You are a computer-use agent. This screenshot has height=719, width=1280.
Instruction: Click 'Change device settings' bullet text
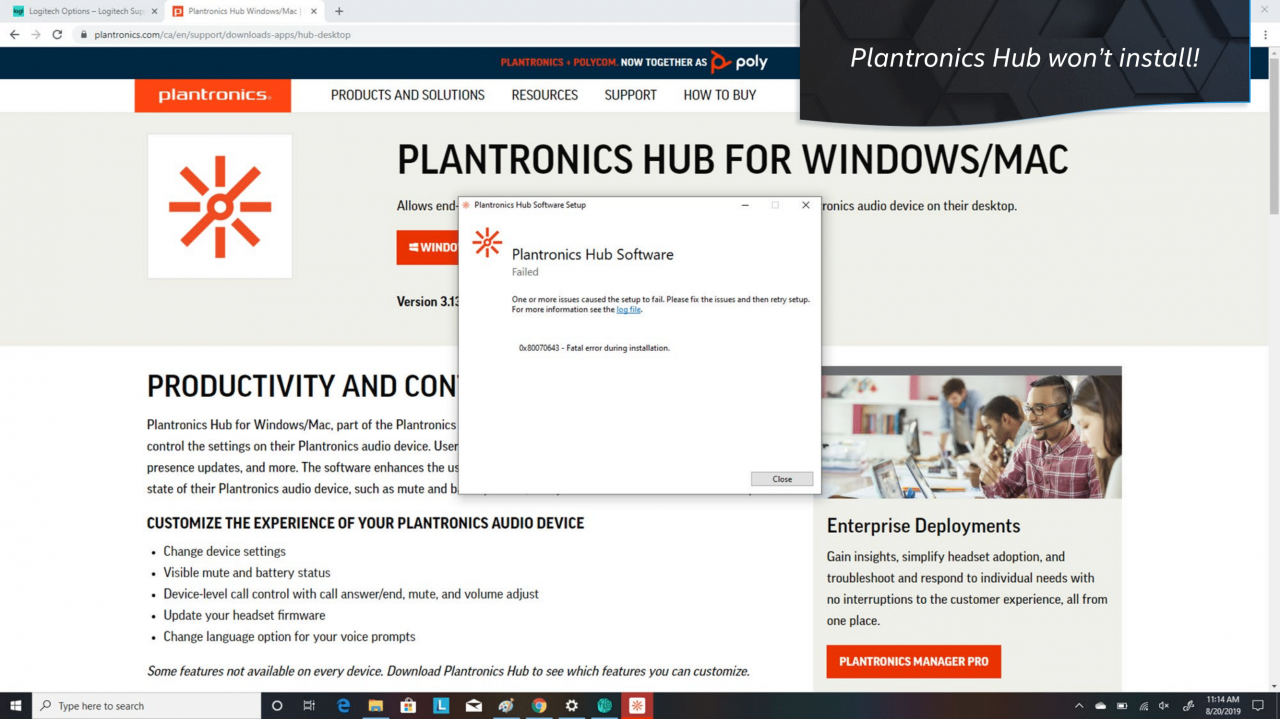pos(225,551)
